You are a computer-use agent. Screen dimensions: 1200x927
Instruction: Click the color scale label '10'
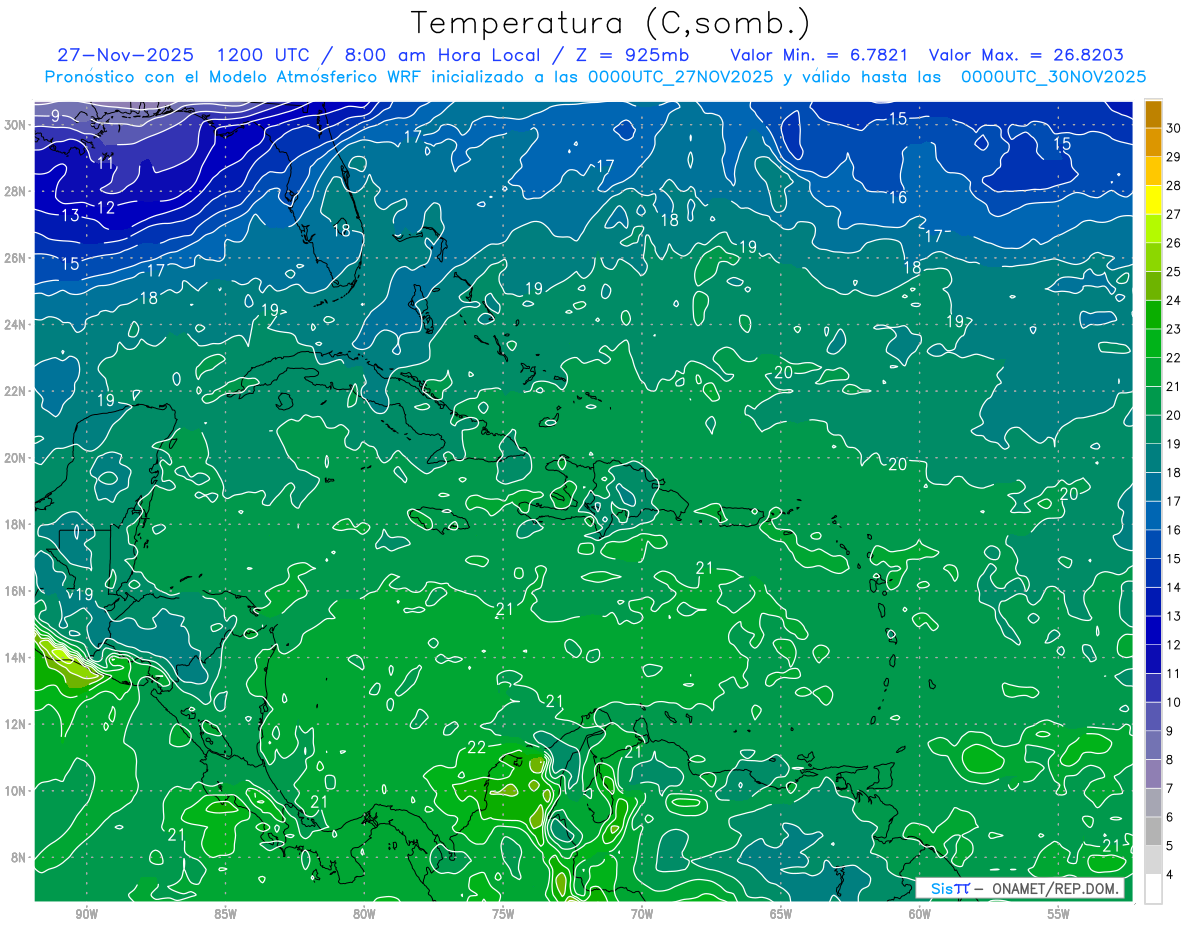[x=1174, y=702]
